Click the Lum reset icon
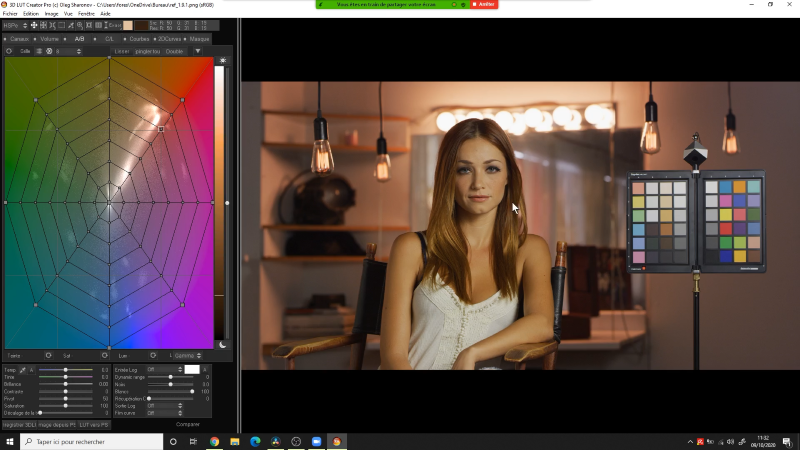Viewport: 800px width, 450px height. [x=153, y=355]
